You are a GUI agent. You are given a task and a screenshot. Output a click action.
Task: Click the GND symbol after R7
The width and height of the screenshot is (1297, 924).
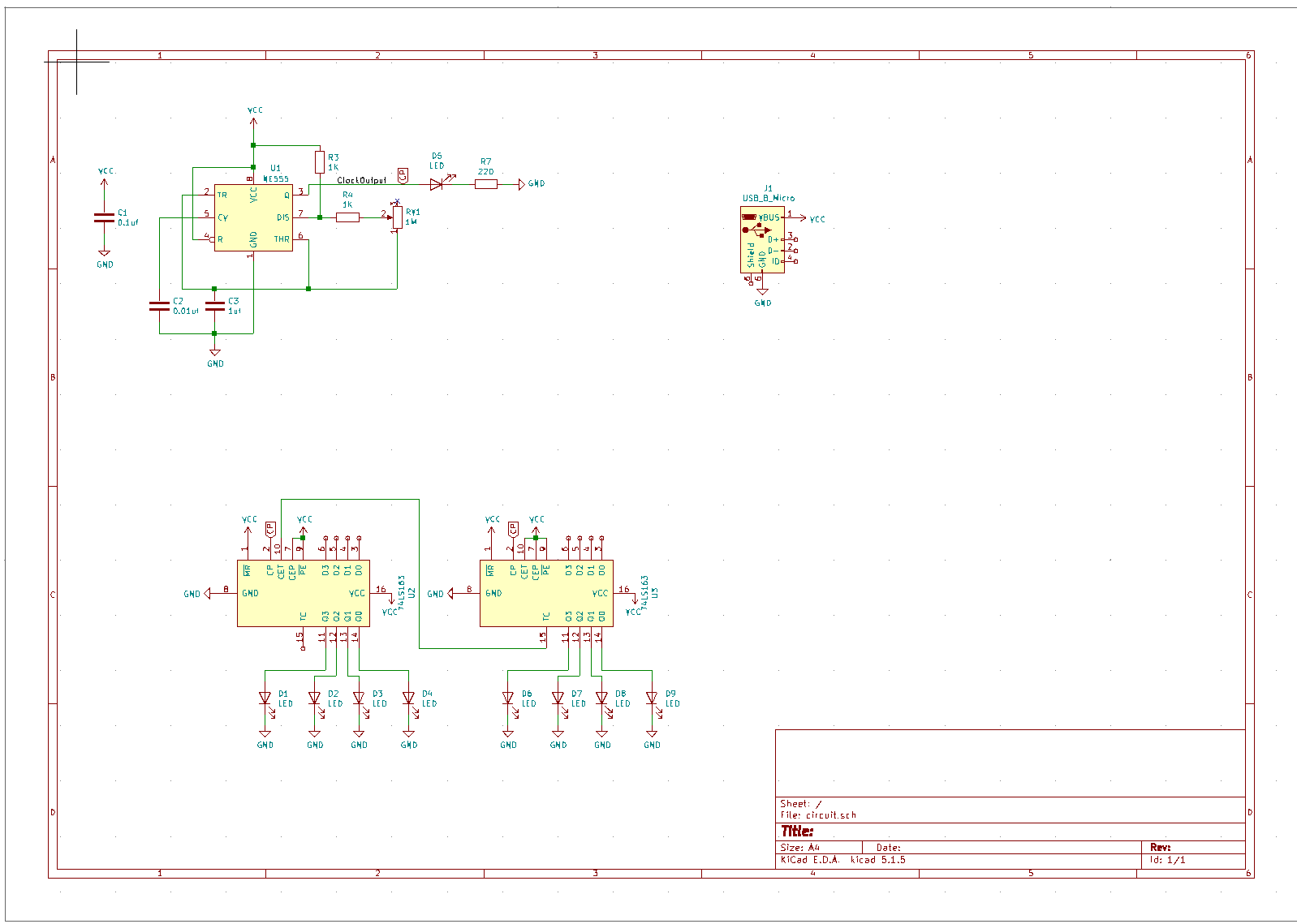pyautogui.click(x=532, y=184)
